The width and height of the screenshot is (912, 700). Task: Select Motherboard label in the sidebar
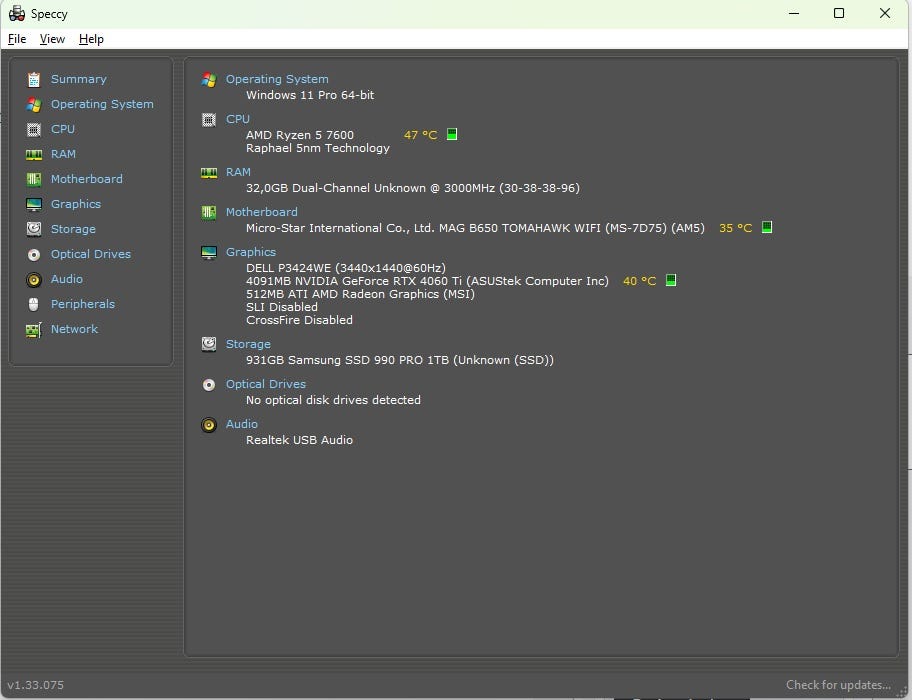87,179
